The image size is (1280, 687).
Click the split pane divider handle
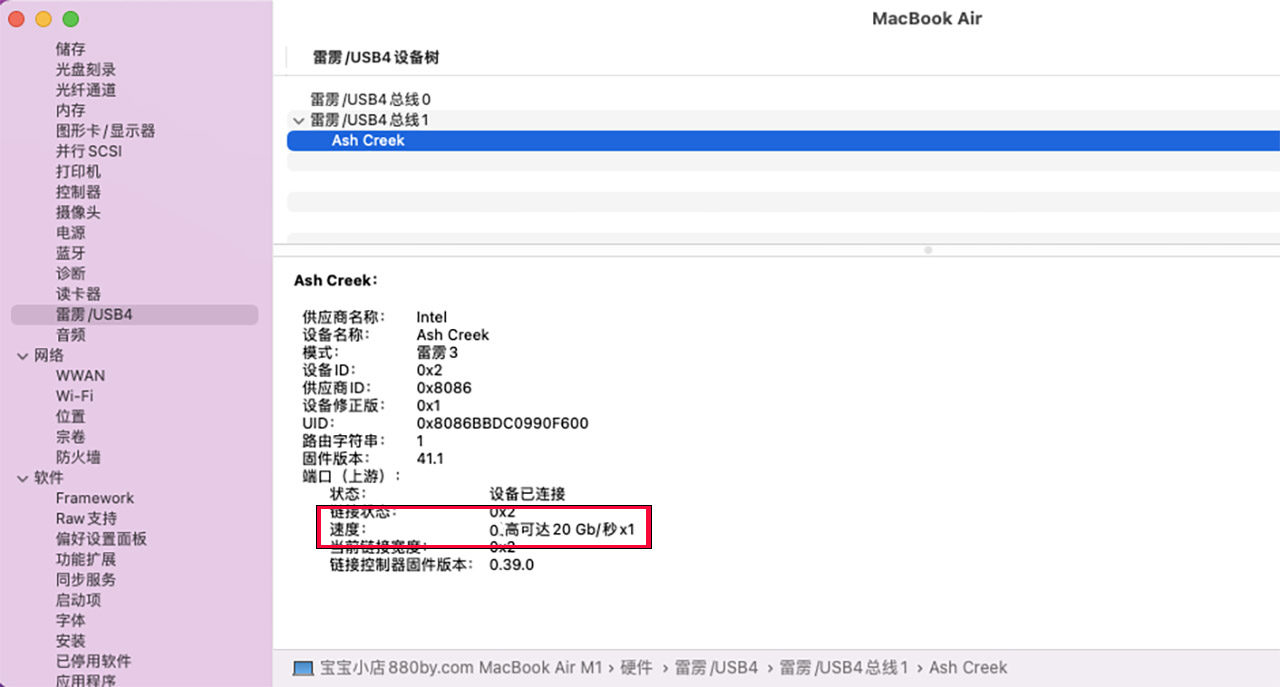[x=928, y=250]
